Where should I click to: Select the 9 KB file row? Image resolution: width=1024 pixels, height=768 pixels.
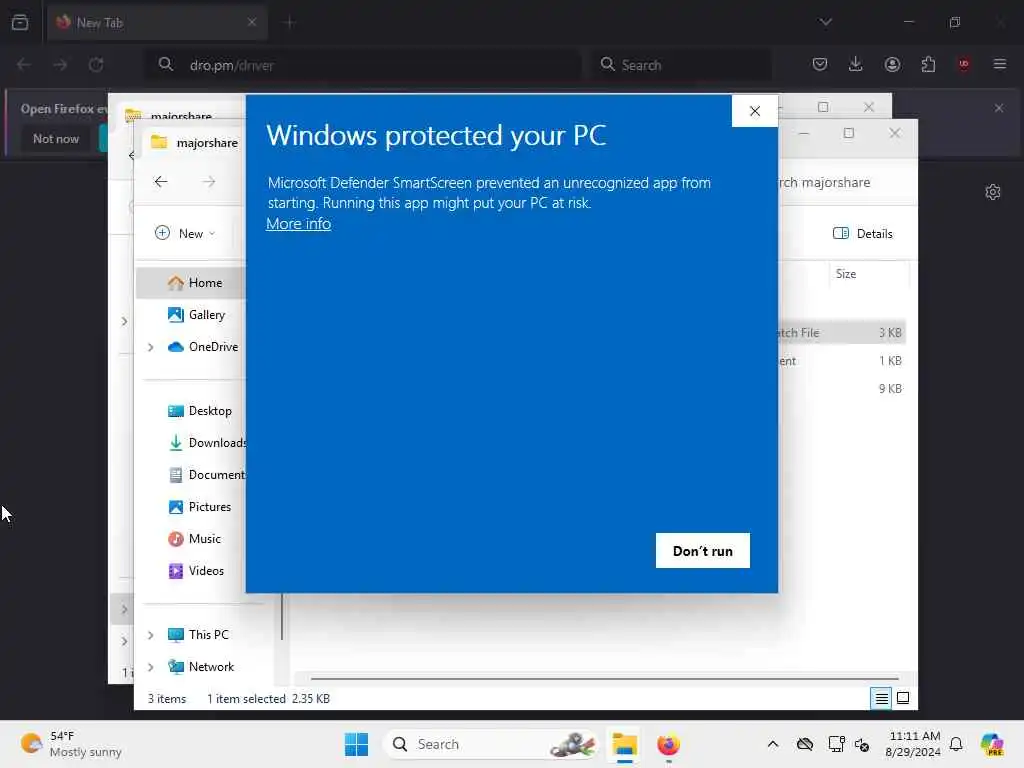tap(841, 389)
